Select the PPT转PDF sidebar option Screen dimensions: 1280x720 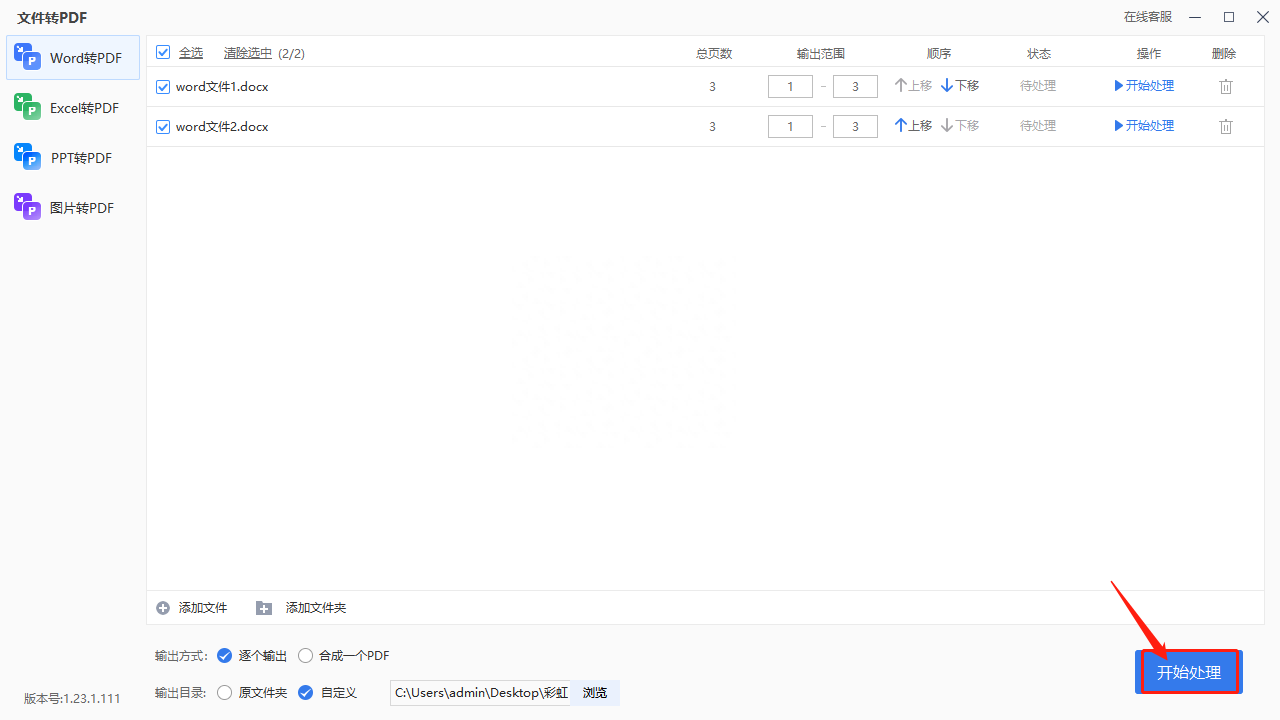[x=73, y=158]
